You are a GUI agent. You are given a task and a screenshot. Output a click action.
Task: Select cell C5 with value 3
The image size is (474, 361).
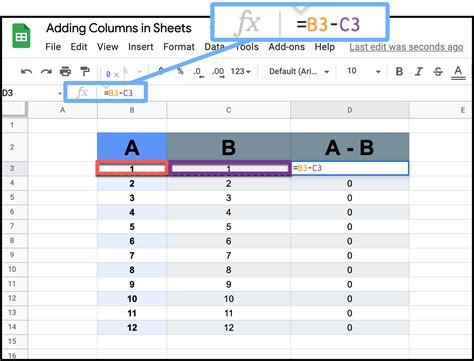pyautogui.click(x=229, y=198)
